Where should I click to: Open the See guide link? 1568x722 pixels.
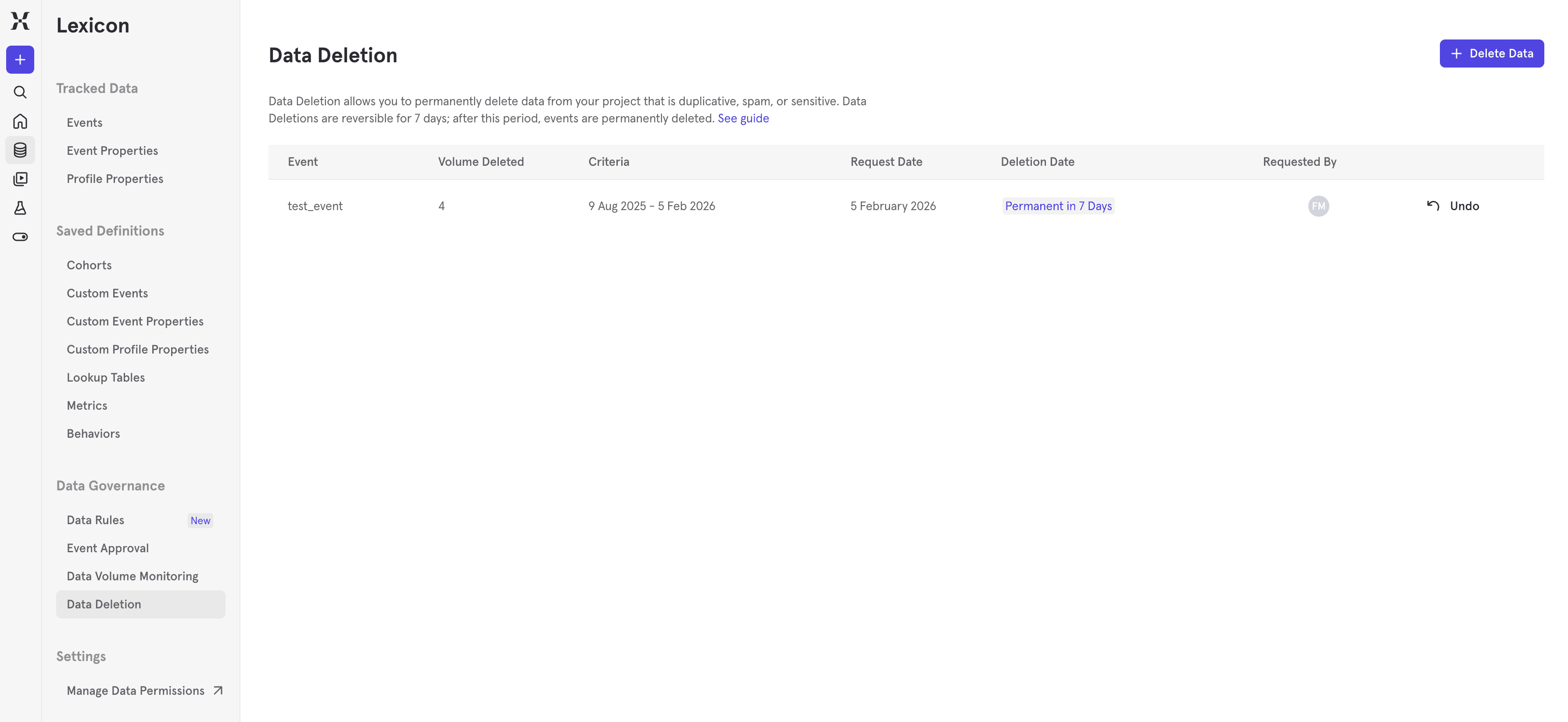(743, 118)
